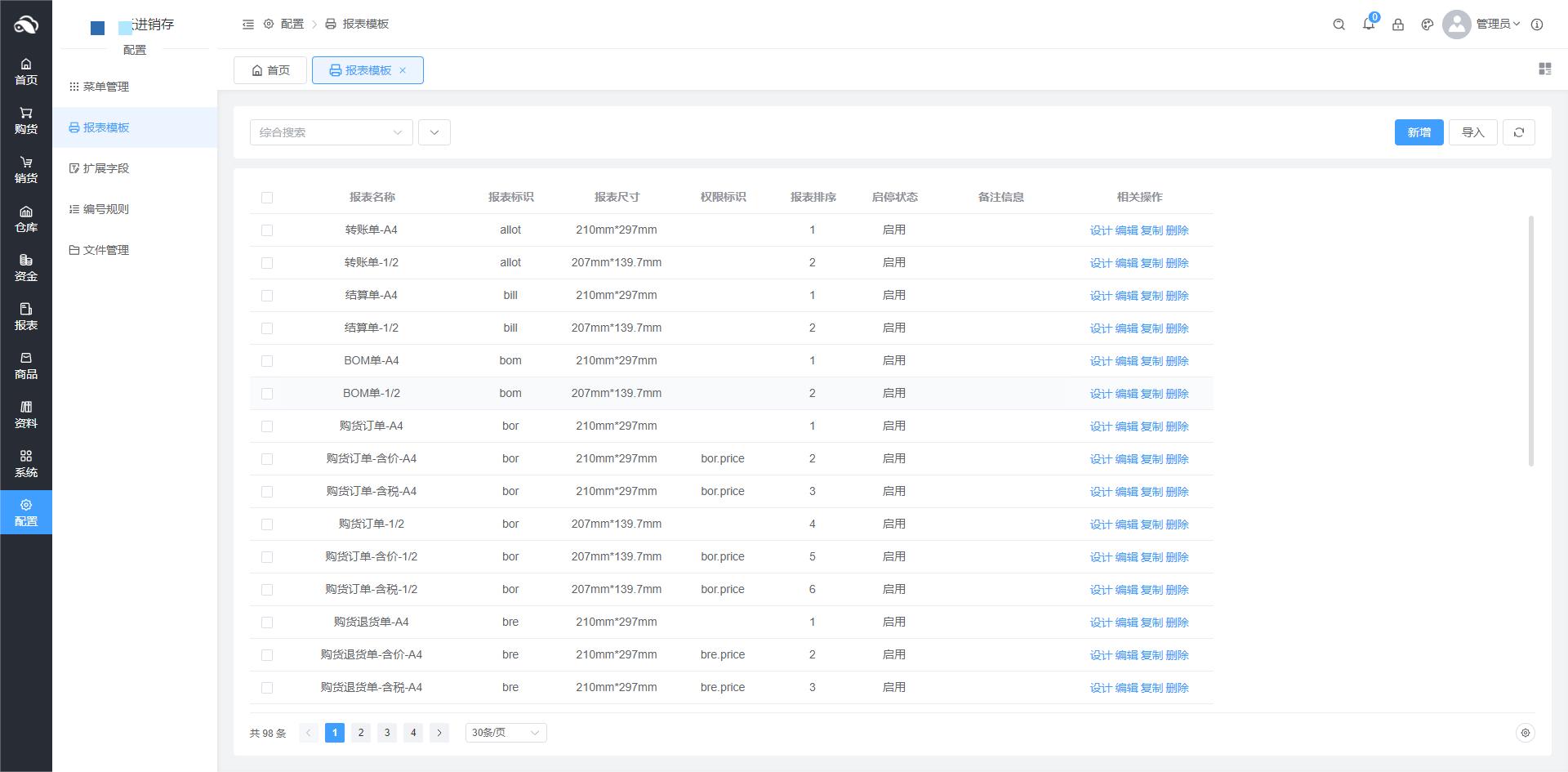Expand the advanced search chevron button
Screen dimensions: 1568x772
(x=434, y=132)
